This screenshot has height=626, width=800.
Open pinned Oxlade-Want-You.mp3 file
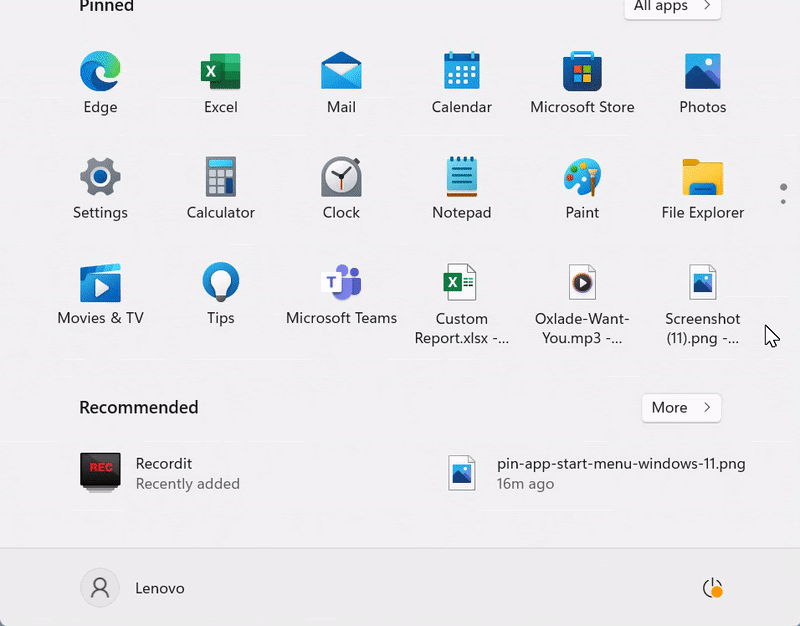tap(582, 304)
